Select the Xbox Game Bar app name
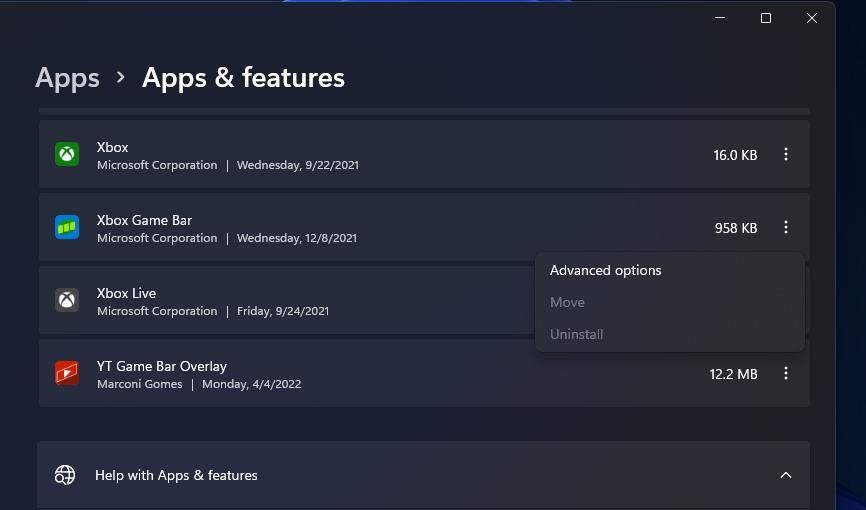This screenshot has width=866, height=510. (145, 220)
